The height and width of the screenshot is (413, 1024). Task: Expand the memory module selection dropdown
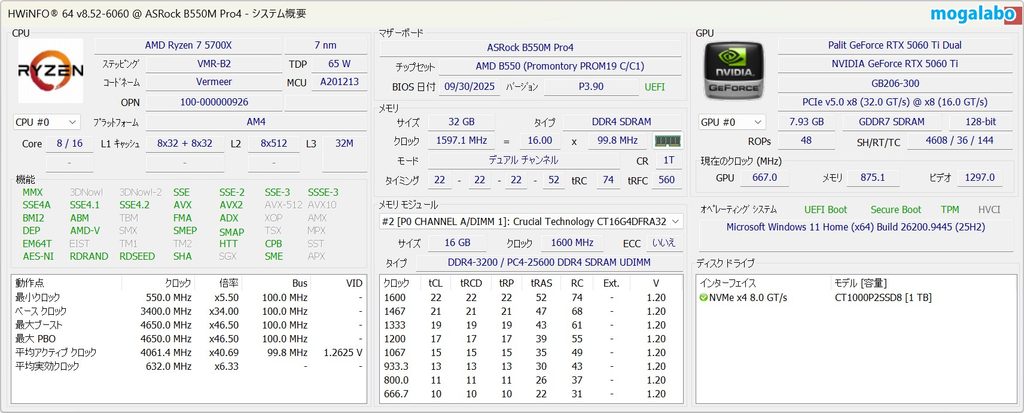coord(531,222)
